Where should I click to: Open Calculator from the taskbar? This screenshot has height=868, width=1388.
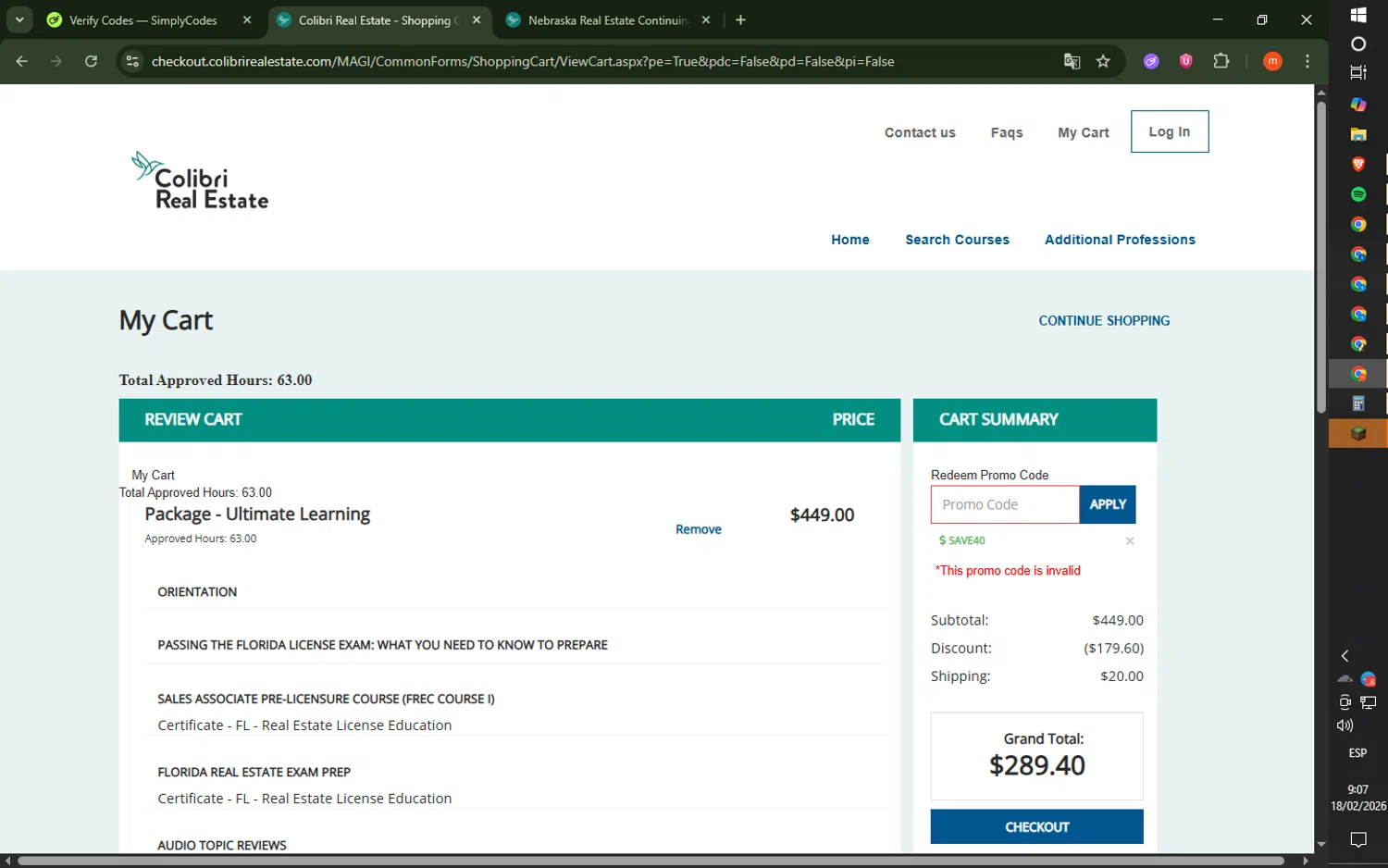pyautogui.click(x=1358, y=403)
